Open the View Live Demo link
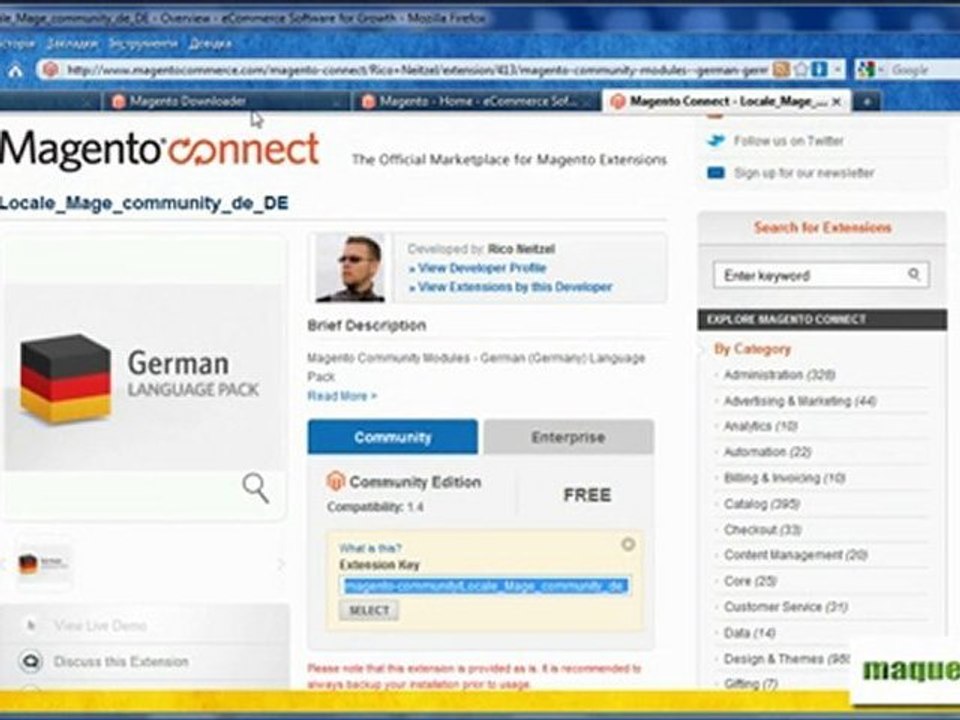The image size is (960, 720). (100, 625)
